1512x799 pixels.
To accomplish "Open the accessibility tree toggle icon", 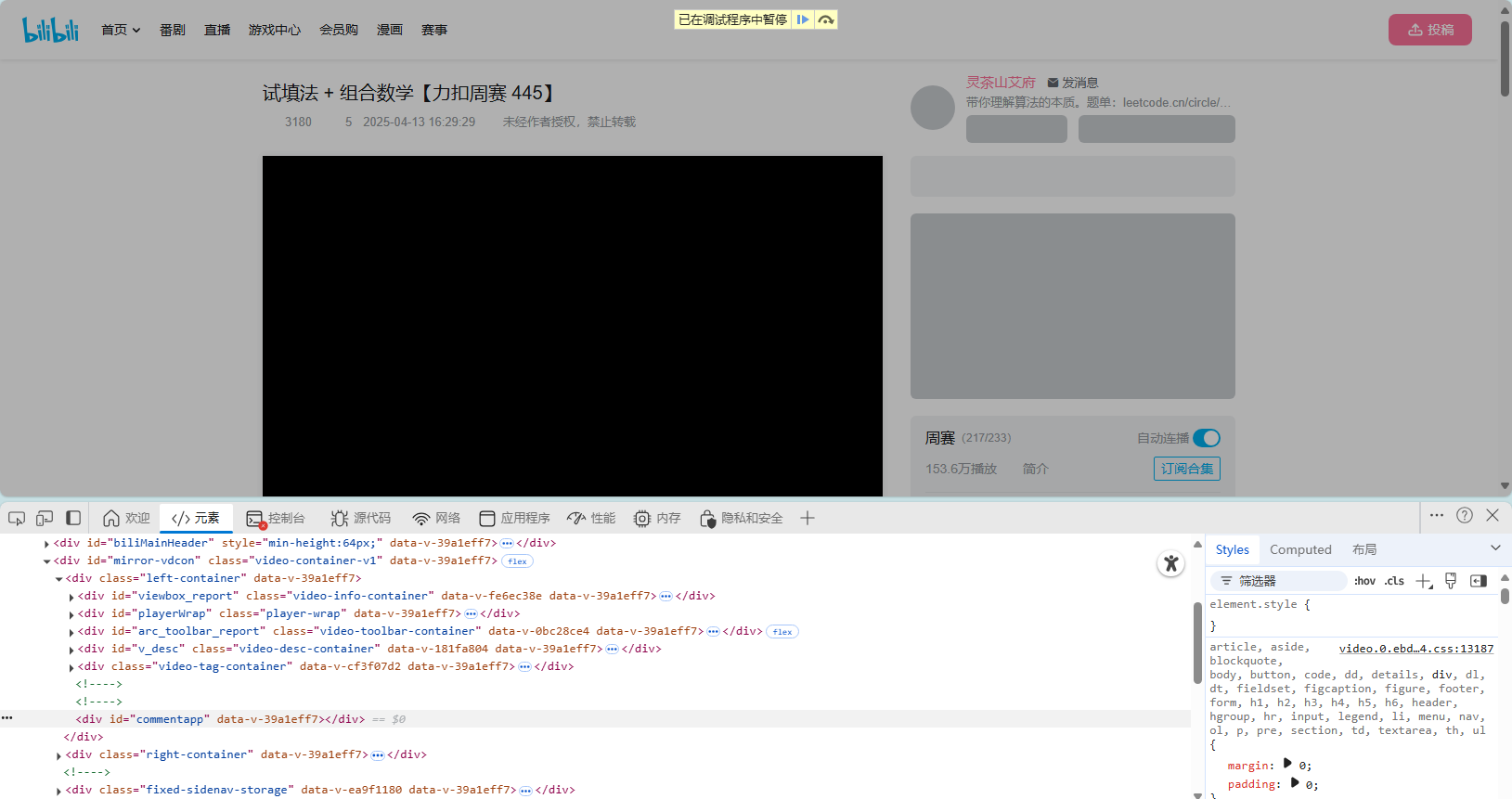I will click(1171, 562).
